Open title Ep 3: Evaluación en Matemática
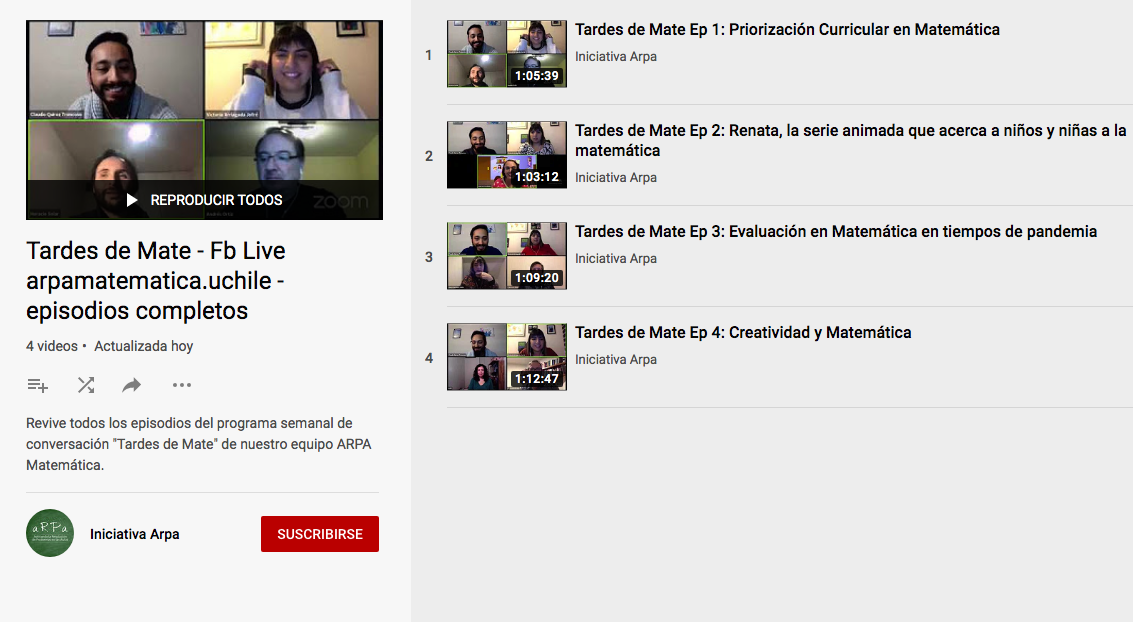Viewport: 1133px width, 622px height. click(x=836, y=232)
